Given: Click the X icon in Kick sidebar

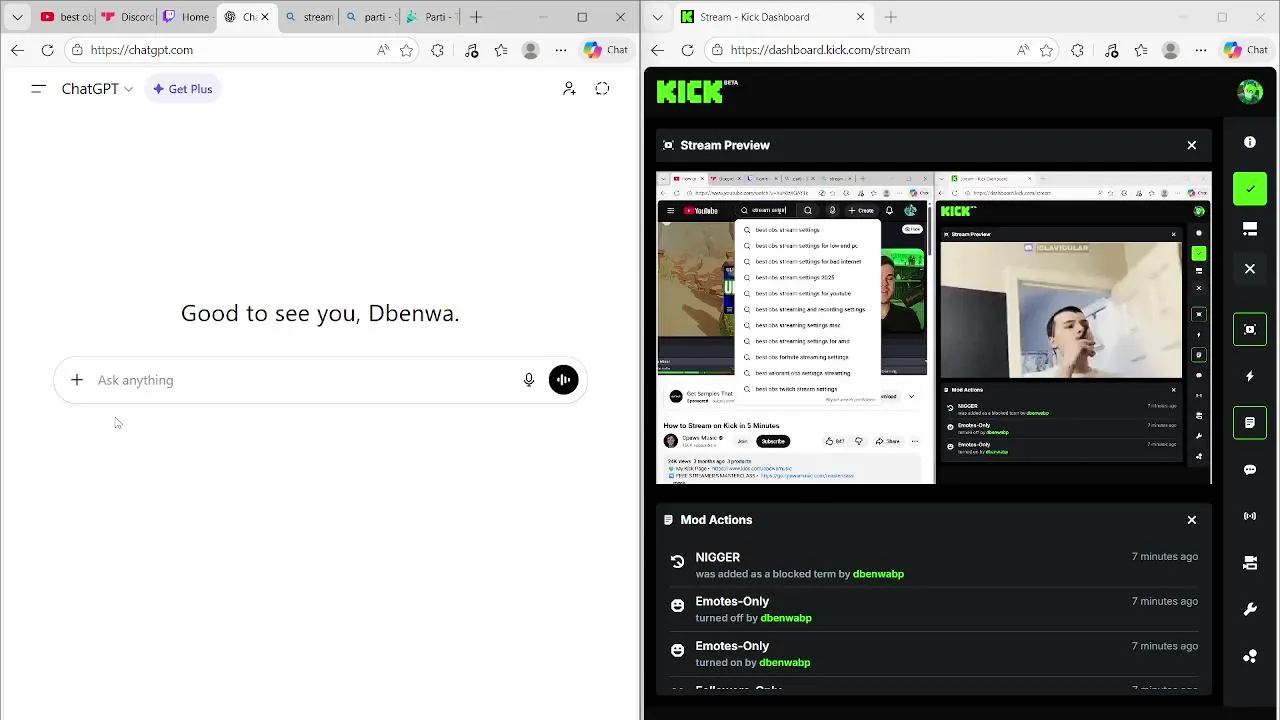Looking at the screenshot, I should click(x=1249, y=269).
